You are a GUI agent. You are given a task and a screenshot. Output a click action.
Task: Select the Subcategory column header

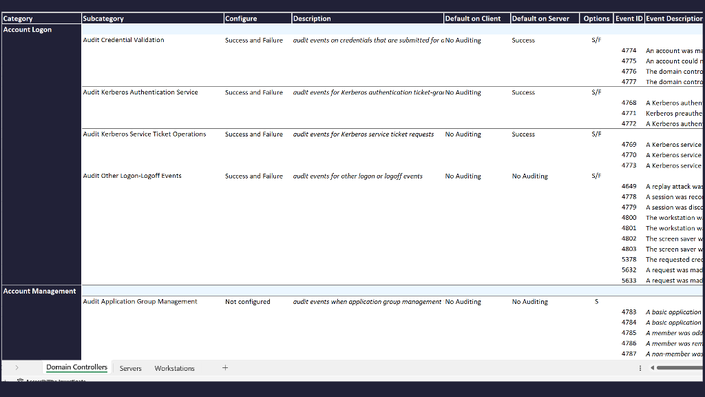(152, 18)
